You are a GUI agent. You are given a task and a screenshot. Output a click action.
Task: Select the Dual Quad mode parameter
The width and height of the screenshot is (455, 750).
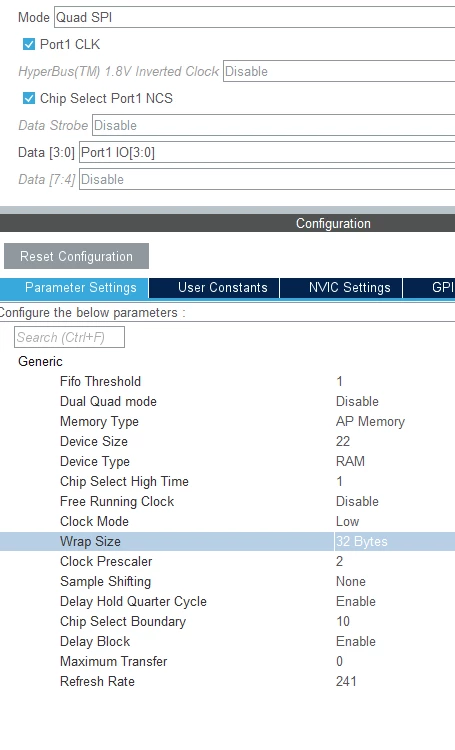coord(108,401)
